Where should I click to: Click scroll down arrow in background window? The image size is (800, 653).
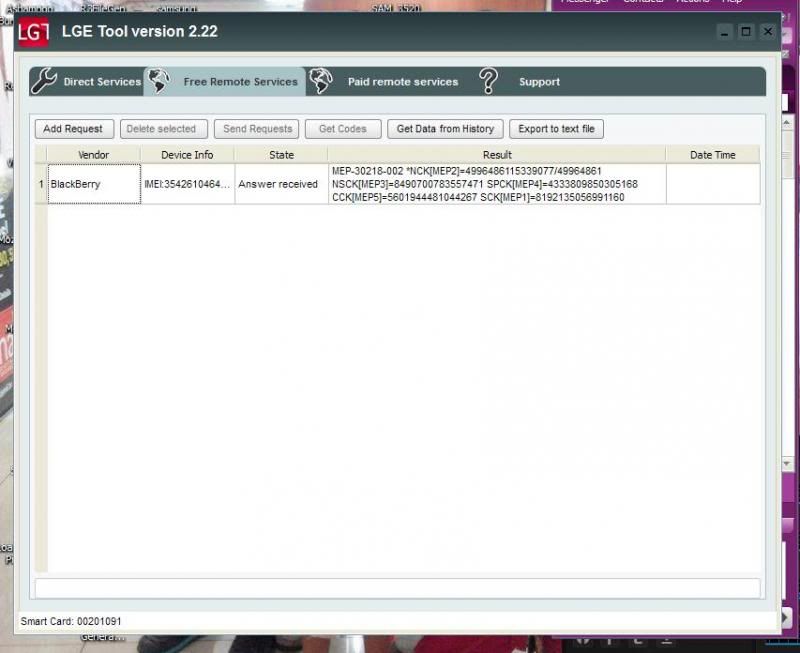coord(787,464)
